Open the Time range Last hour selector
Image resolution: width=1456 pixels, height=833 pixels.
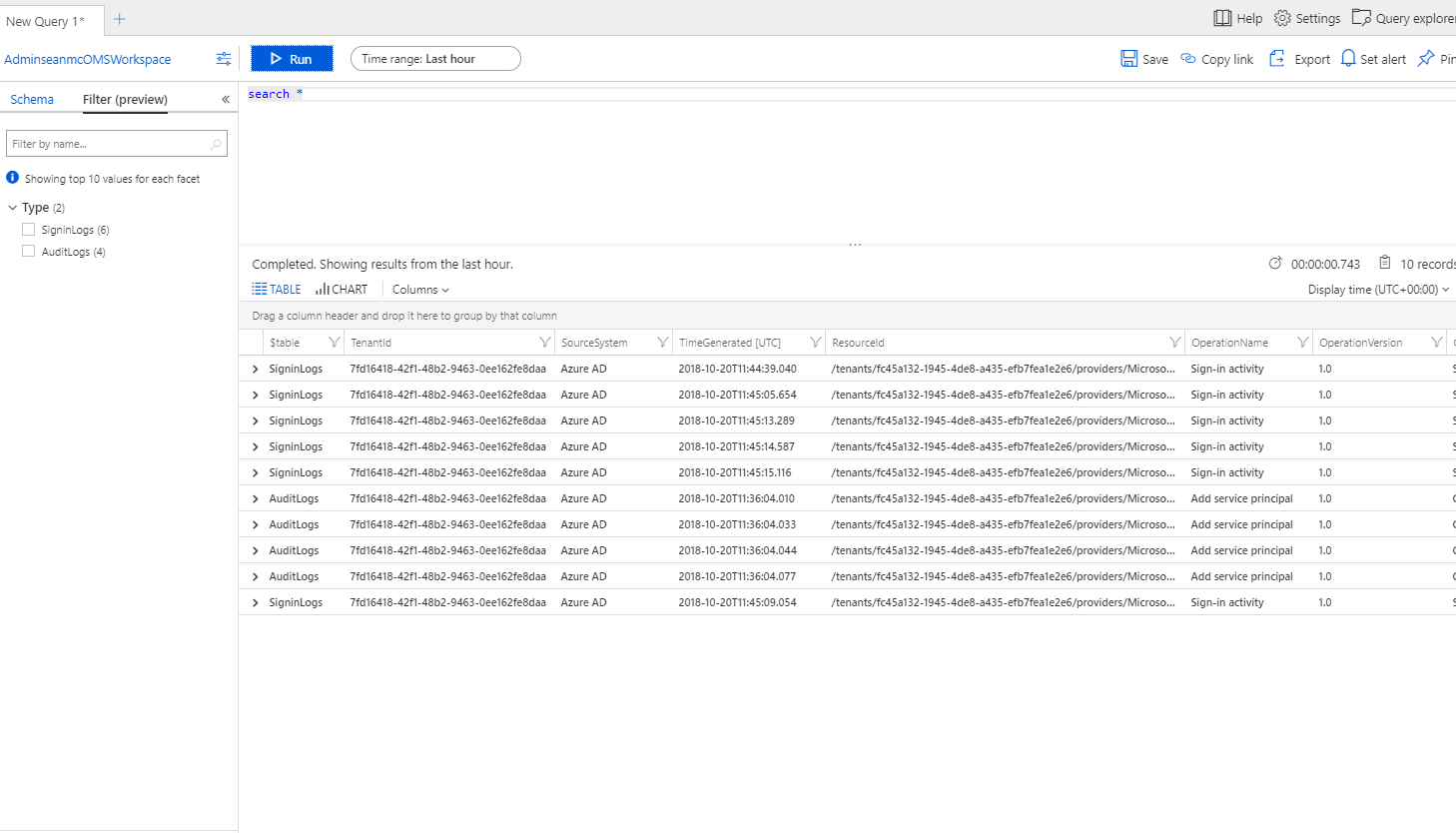point(435,58)
